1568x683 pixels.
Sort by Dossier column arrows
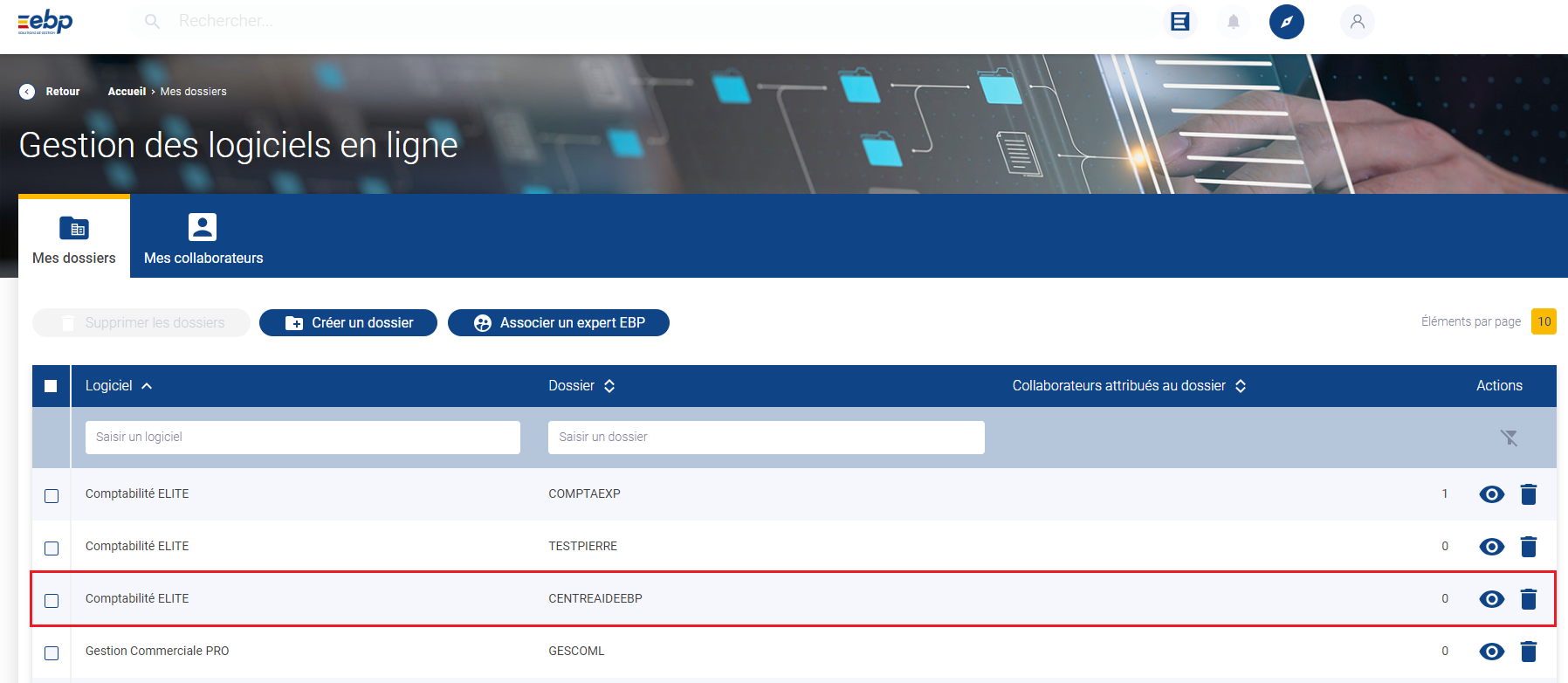point(609,386)
